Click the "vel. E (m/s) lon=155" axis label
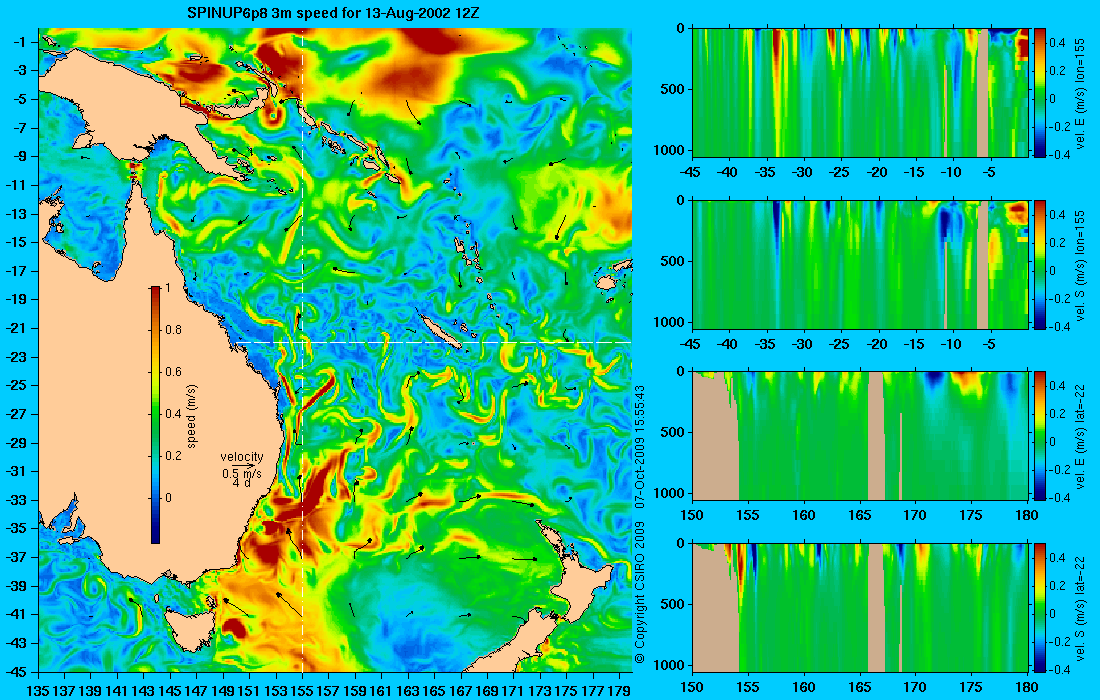The height and width of the screenshot is (700, 1100). [1080, 93]
